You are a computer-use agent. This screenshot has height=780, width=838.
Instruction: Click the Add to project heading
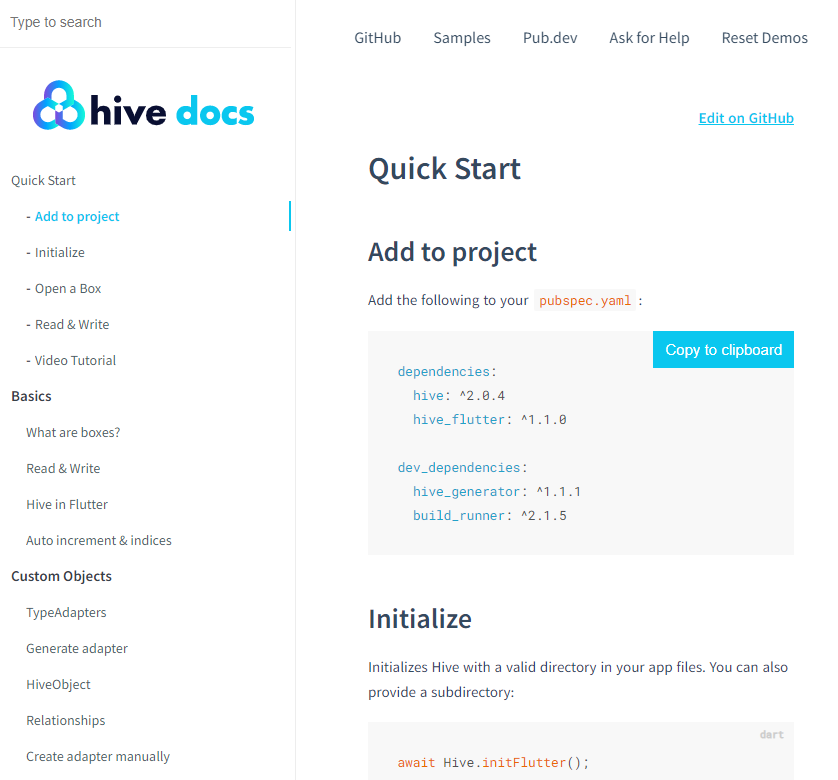click(x=452, y=252)
